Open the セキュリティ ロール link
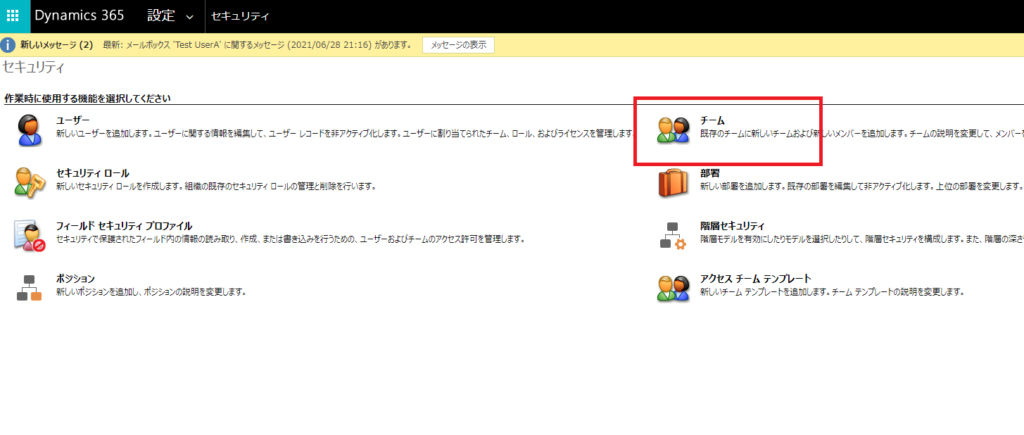 pyautogui.click(x=92, y=174)
